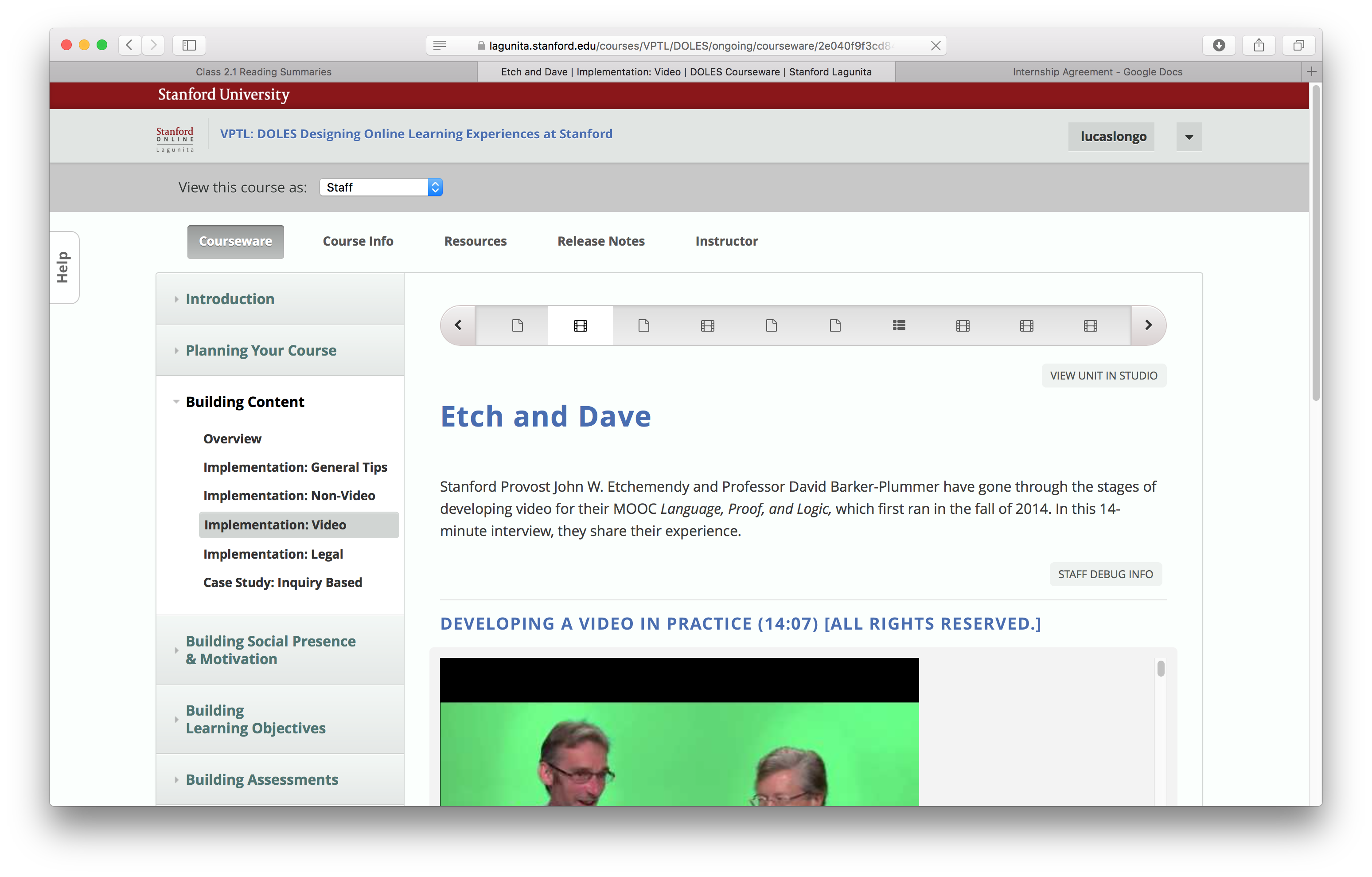
Task: Collapse the Building Content section
Action: click(245, 402)
